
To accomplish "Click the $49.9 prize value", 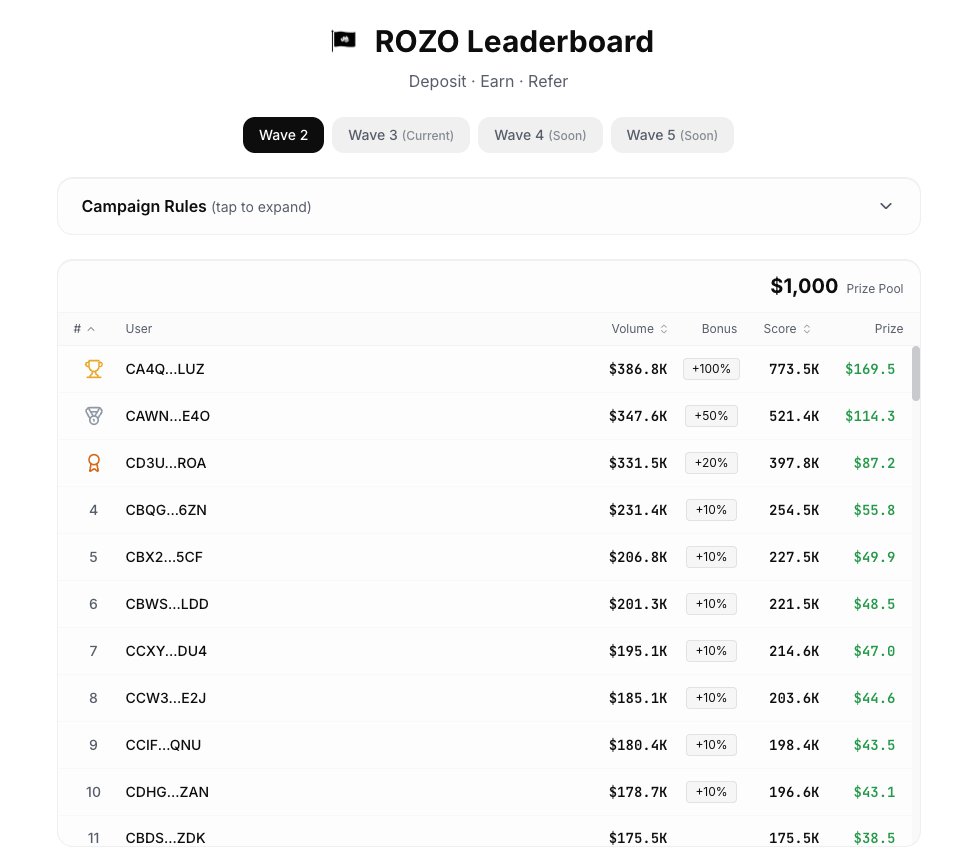I will click(874, 557).
